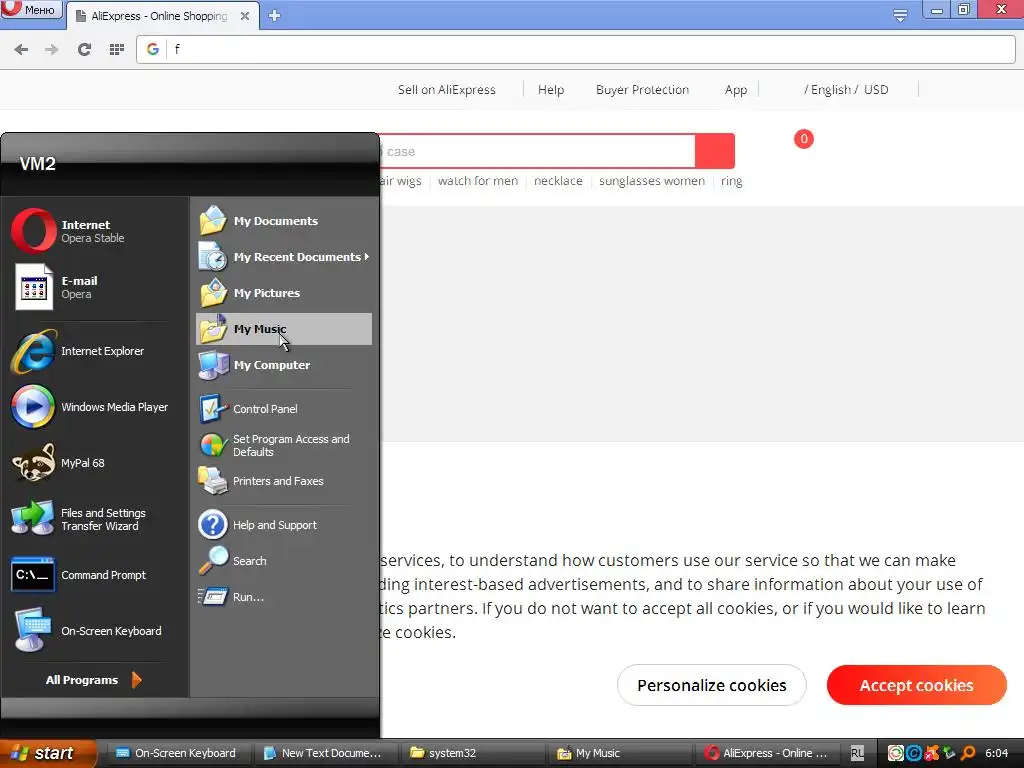
Task: Click the Google search engine icon in address bar
Action: pos(153,49)
